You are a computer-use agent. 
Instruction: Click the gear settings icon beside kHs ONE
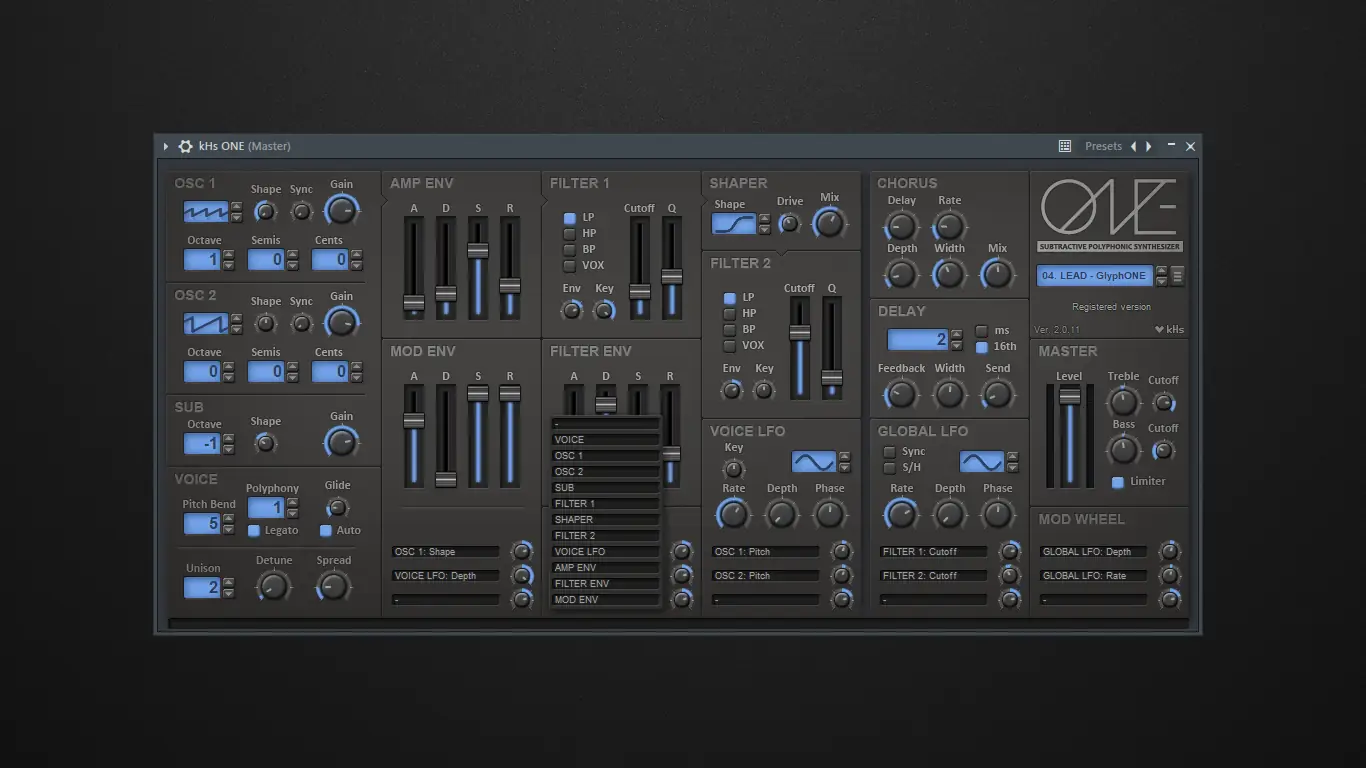185,146
